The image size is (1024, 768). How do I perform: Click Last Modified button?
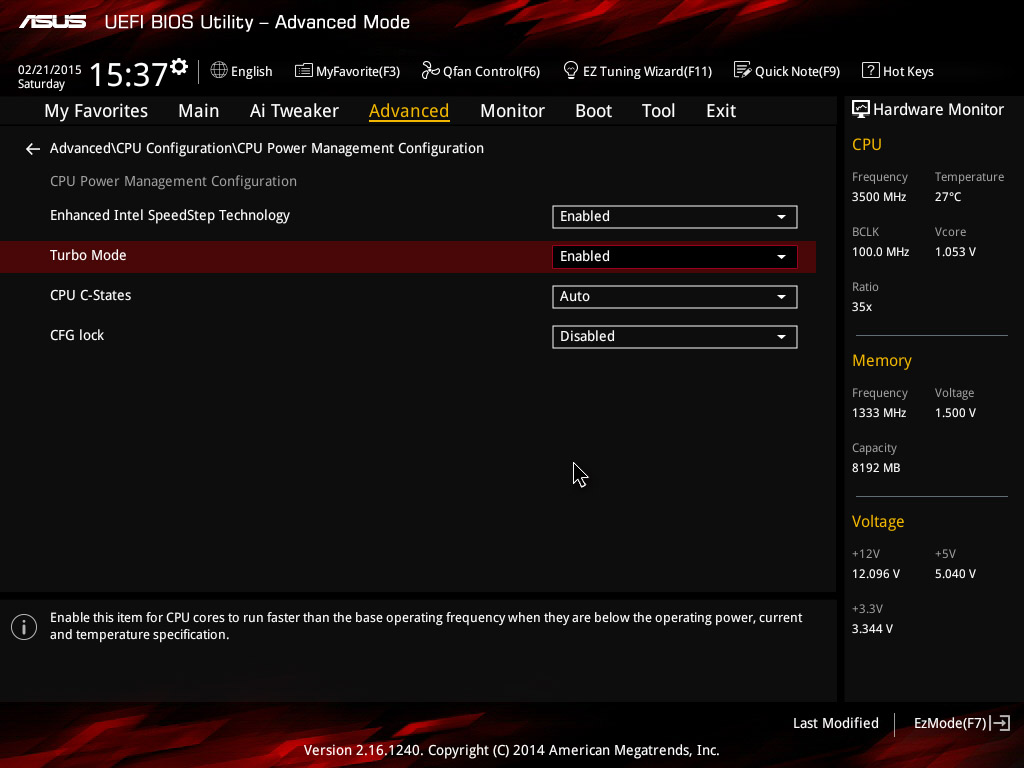coord(835,723)
